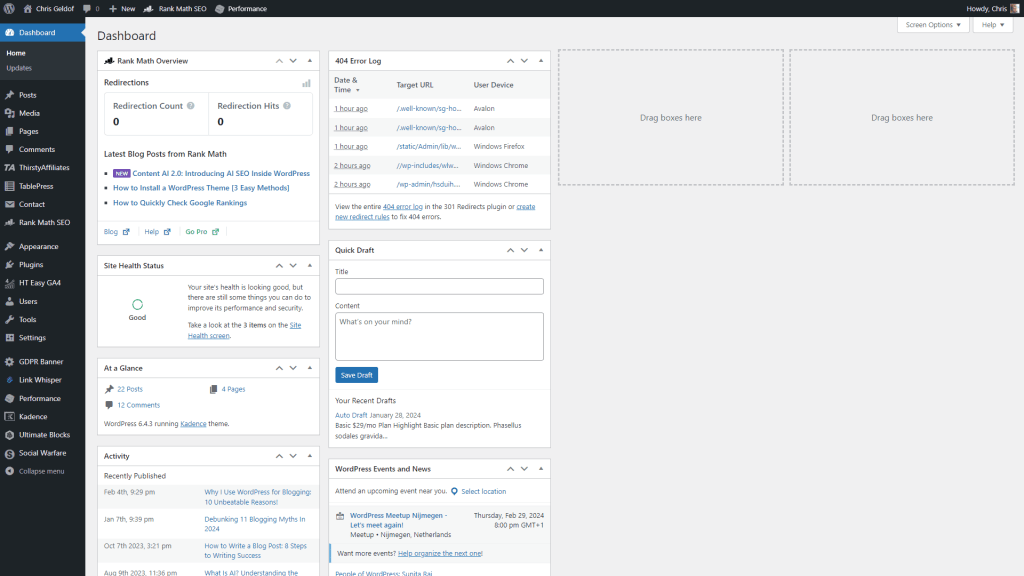Open the 22 Posts link
The height and width of the screenshot is (576, 1024).
pos(130,389)
